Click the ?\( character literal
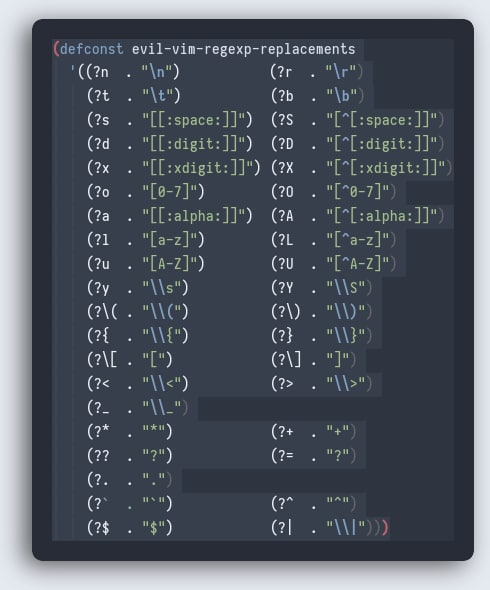The image size is (490, 590). pyautogui.click(x=106, y=312)
